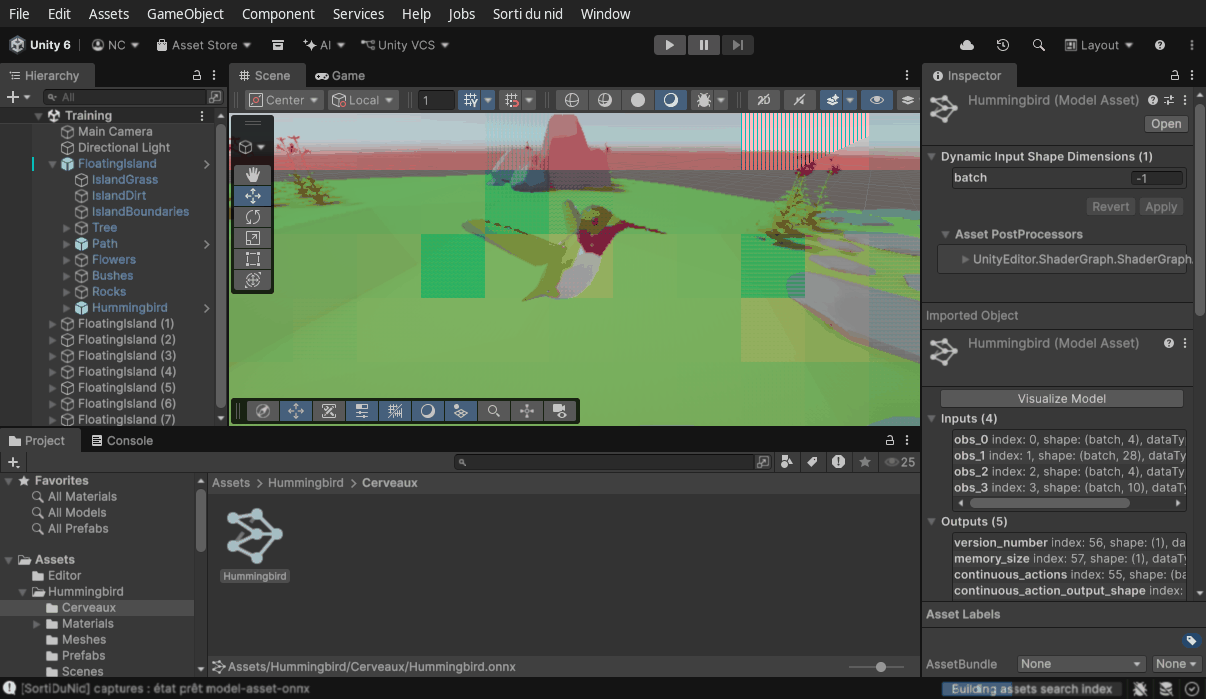Open the Center pivot dropdown
Viewport: 1206px width, 699px height.
[x=285, y=100]
